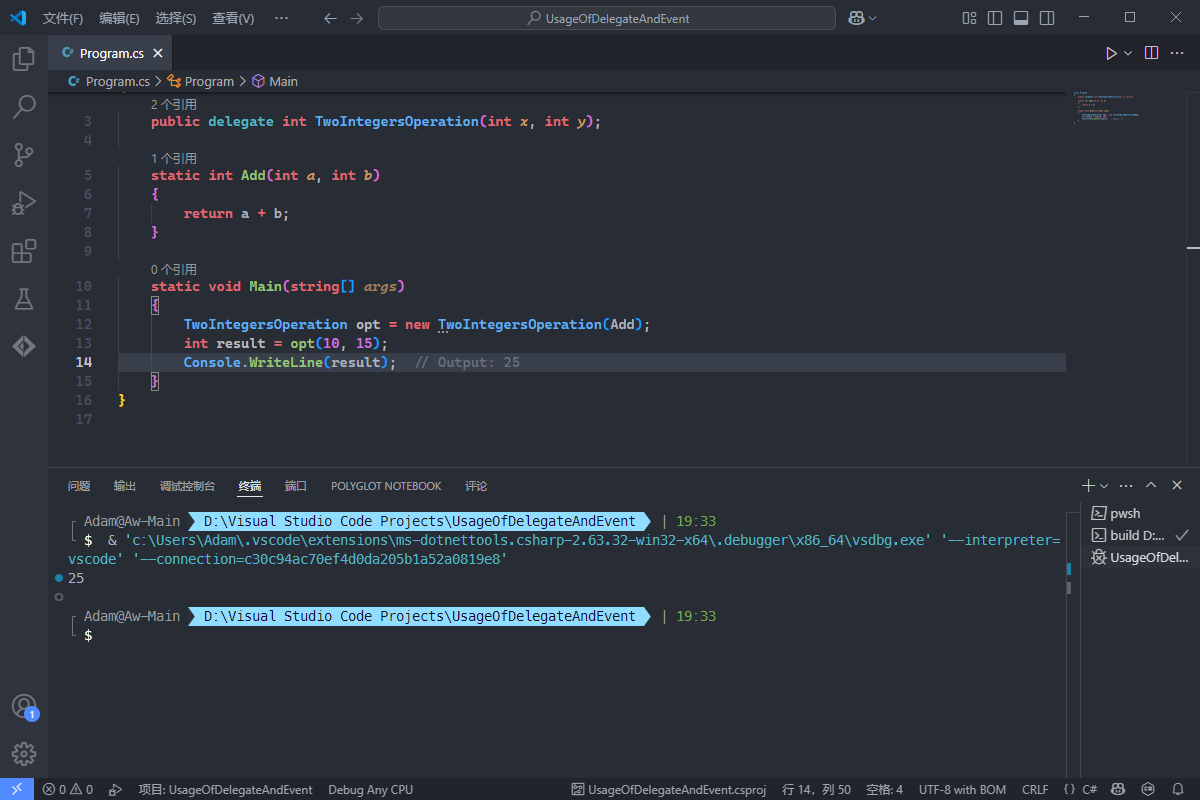The width and height of the screenshot is (1200, 800).
Task: Toggle the bottom panel visibility
Action: (1021, 18)
